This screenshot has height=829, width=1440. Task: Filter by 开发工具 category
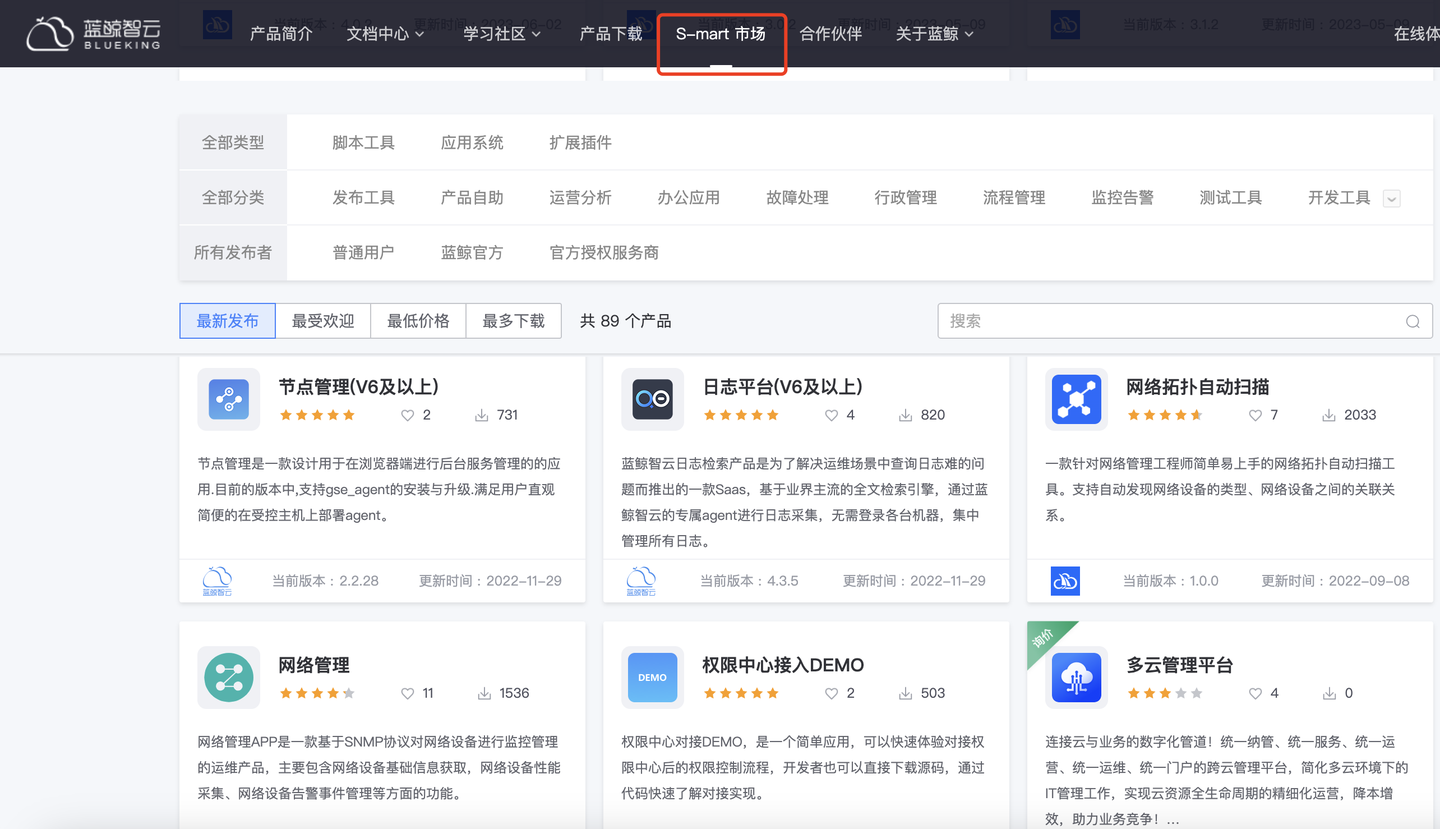pos(1339,198)
